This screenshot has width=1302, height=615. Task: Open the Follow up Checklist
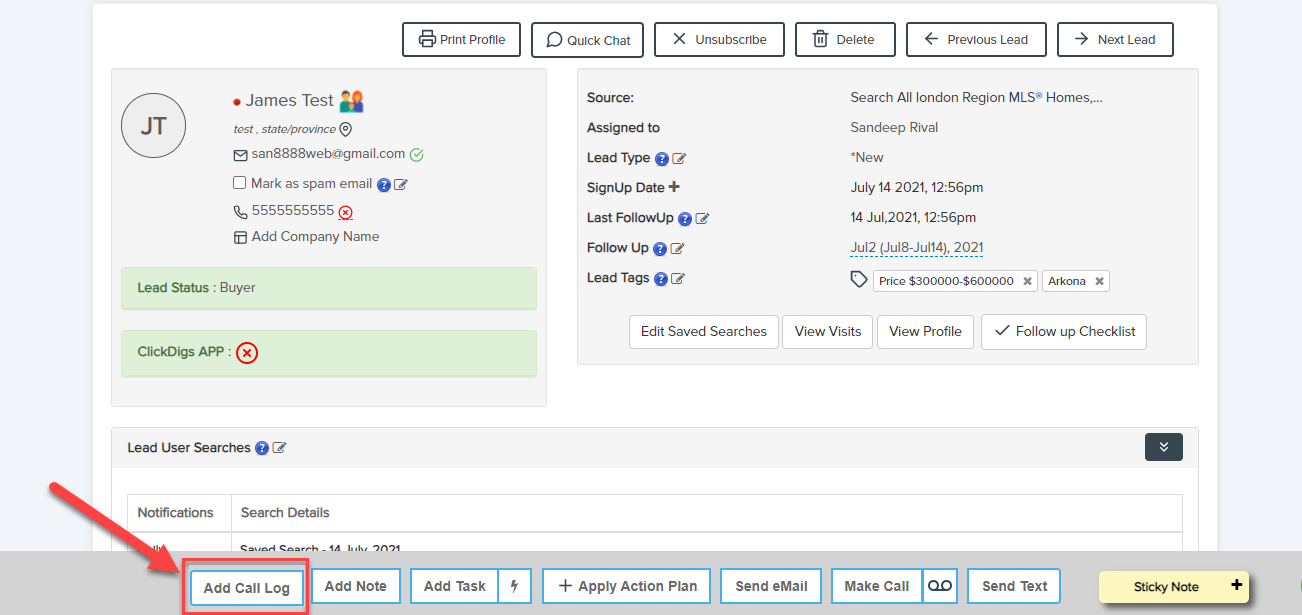click(1064, 332)
